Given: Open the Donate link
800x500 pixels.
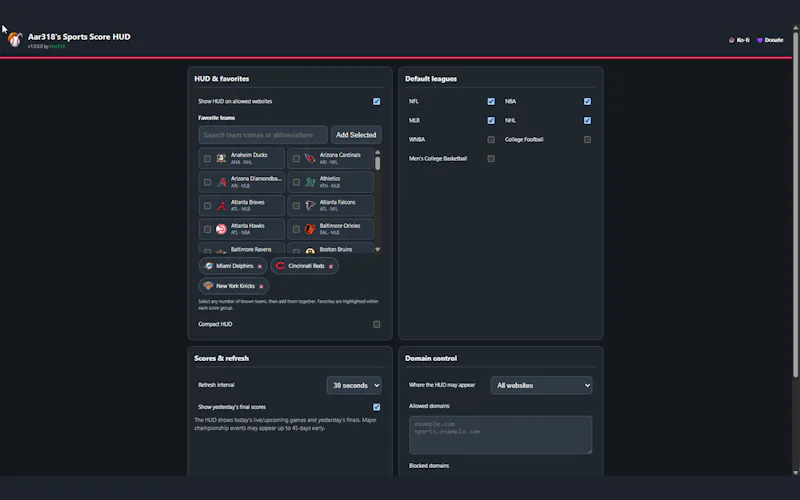Looking at the screenshot, I should pos(770,40).
